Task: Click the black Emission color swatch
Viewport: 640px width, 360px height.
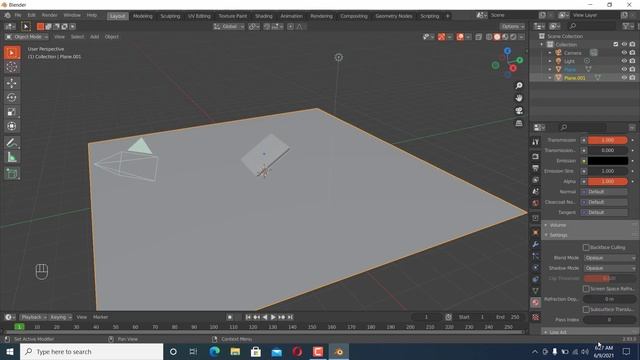Action: click(608, 161)
